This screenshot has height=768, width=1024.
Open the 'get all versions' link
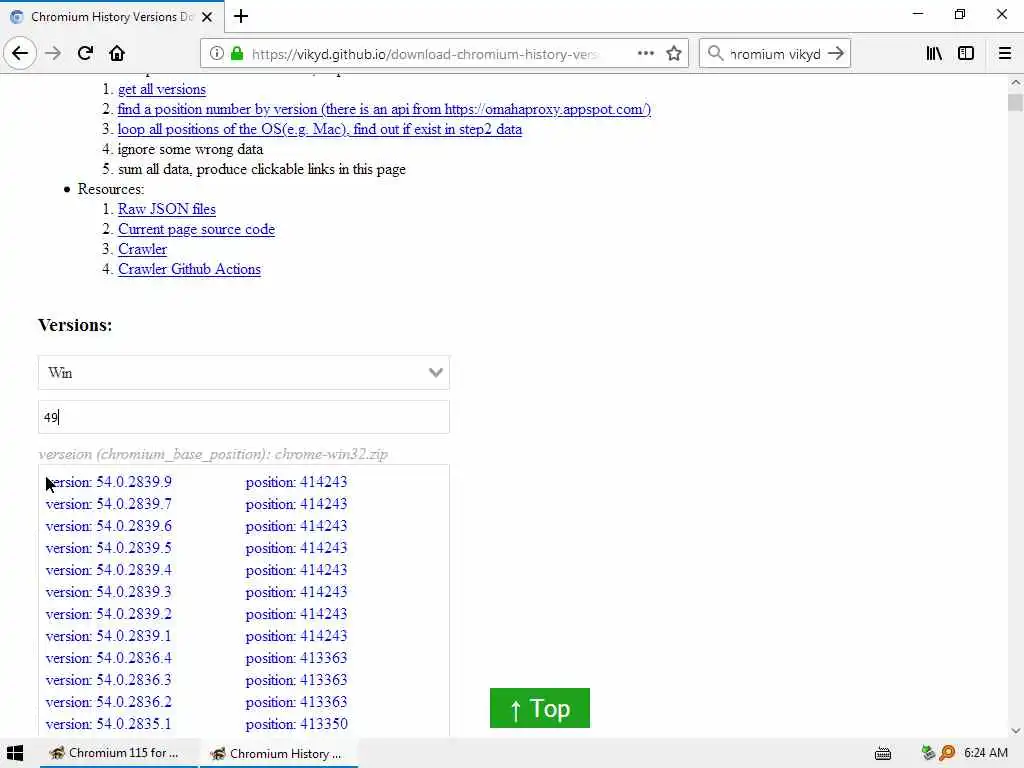coord(162,89)
